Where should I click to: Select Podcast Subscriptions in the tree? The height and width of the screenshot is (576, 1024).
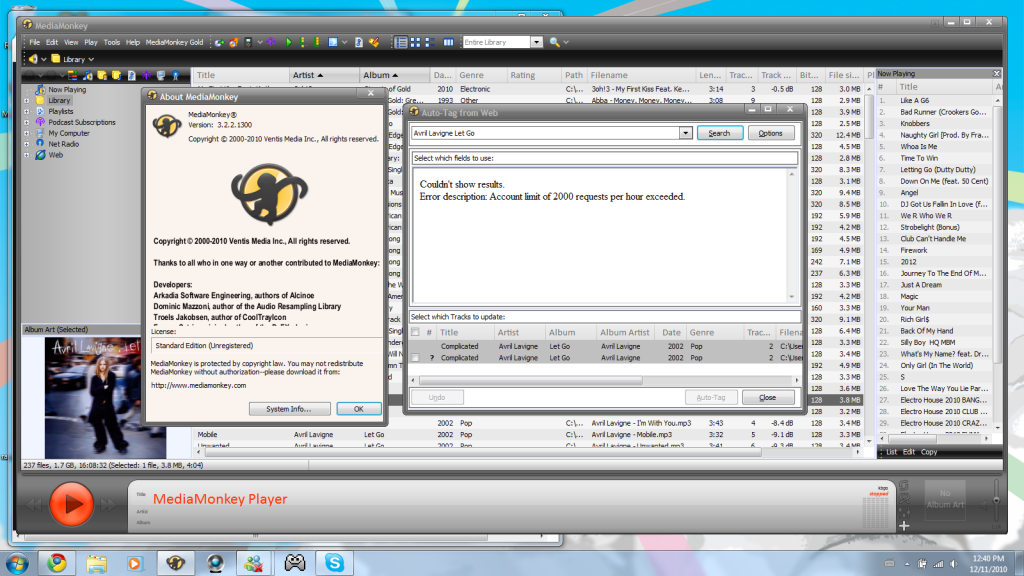pyautogui.click(x=82, y=122)
